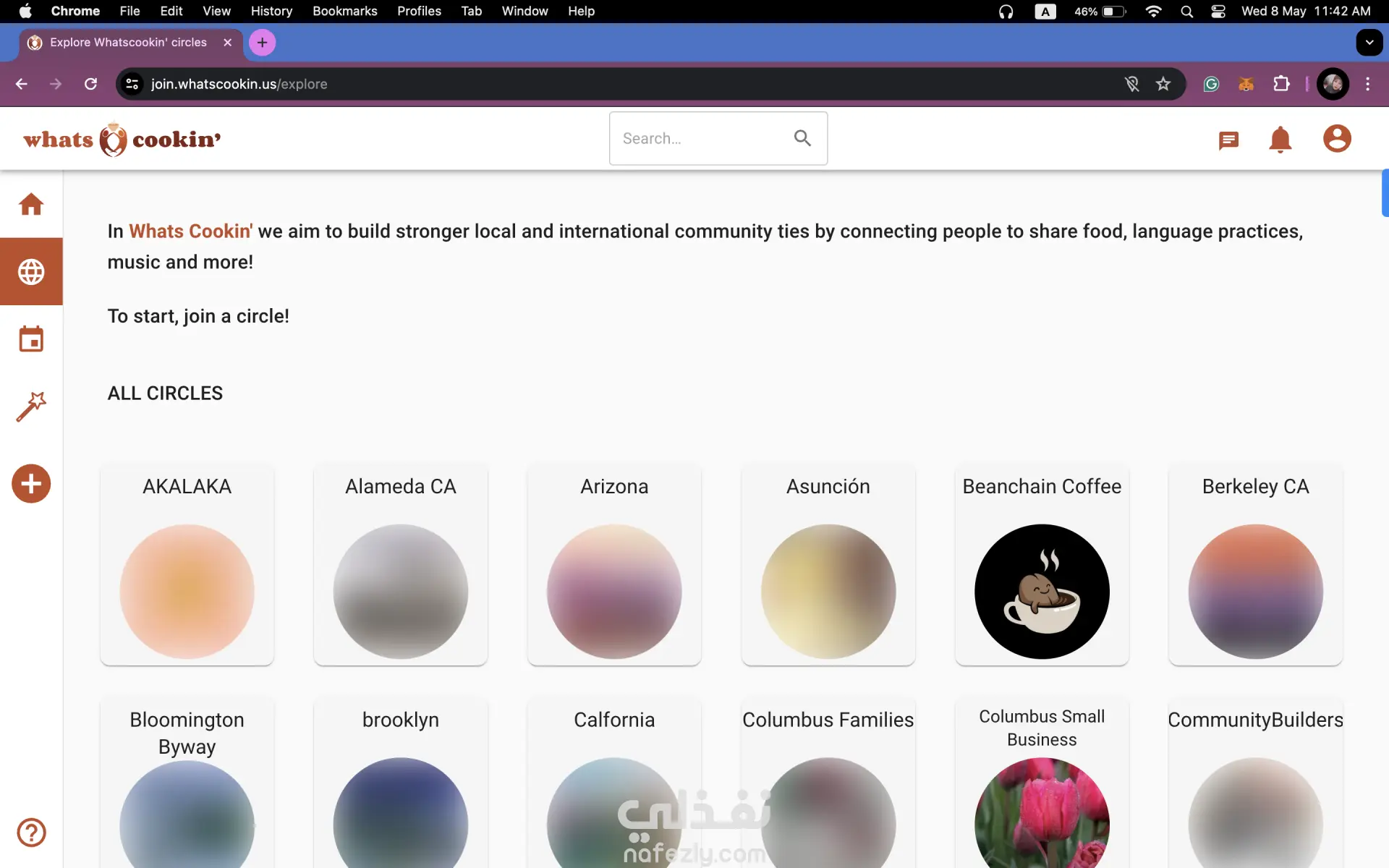Click the search magnifier icon
The height and width of the screenshot is (868, 1389).
tap(802, 138)
